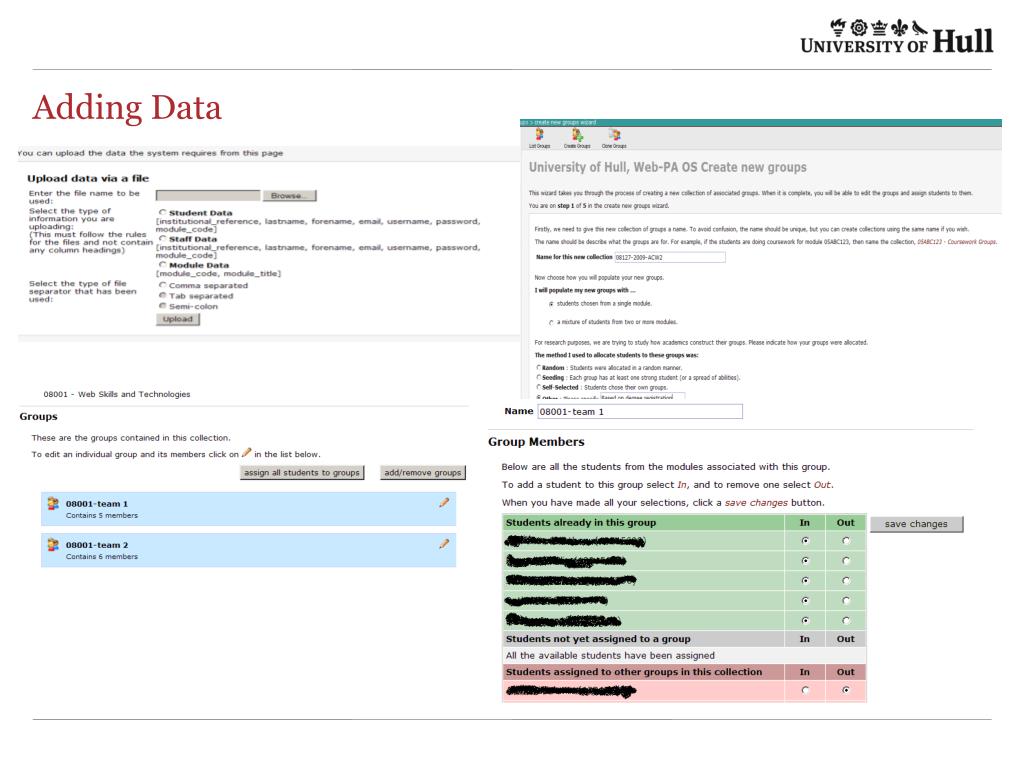Click the Upload button
The width and height of the screenshot is (1024, 768).
coord(178,319)
